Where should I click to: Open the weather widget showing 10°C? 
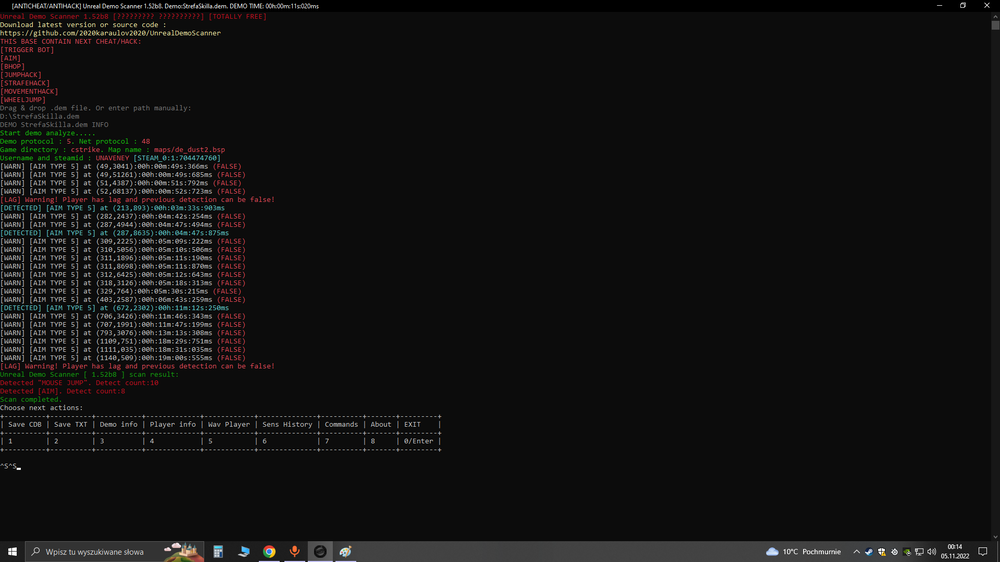tap(803, 552)
